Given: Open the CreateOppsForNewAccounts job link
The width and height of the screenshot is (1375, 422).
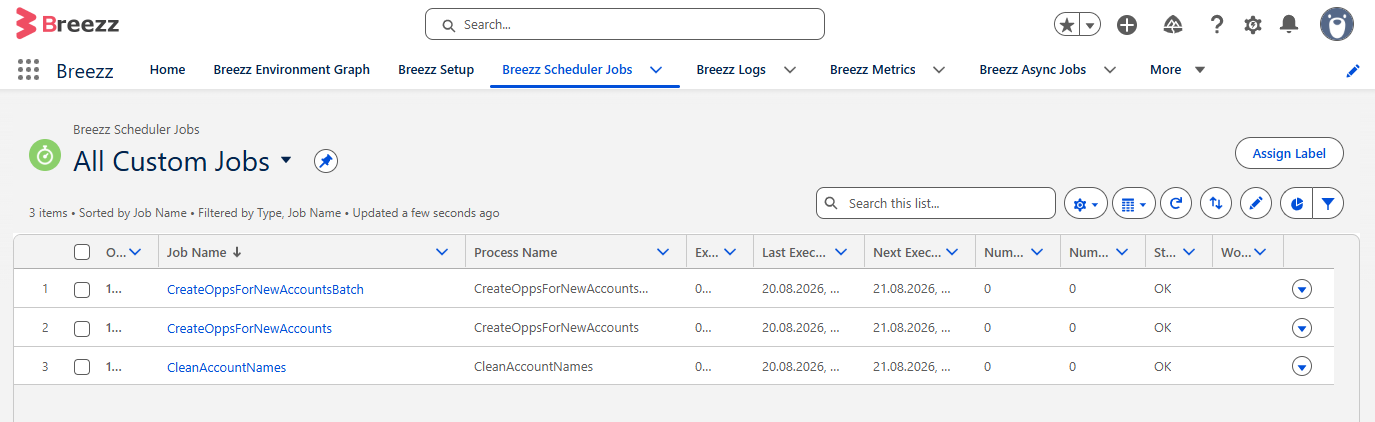Looking at the screenshot, I should [x=249, y=328].
